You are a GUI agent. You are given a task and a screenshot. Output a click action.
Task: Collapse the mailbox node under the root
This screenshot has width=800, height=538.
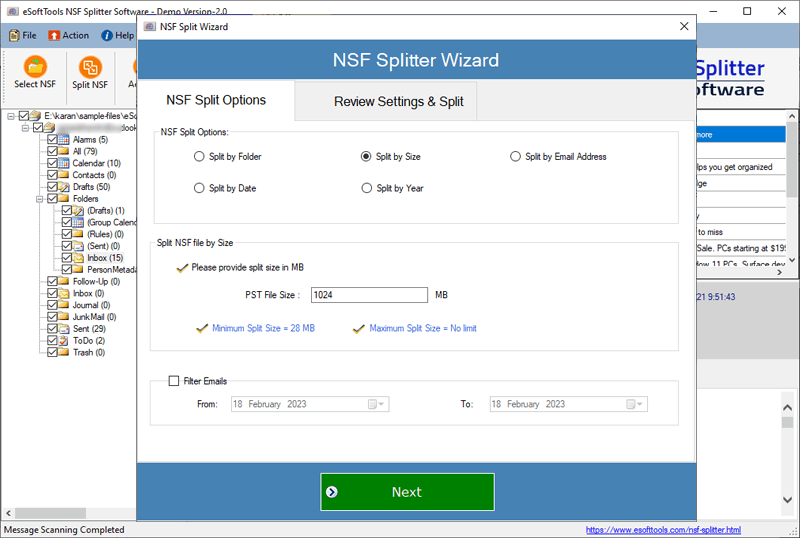[x=24, y=128]
